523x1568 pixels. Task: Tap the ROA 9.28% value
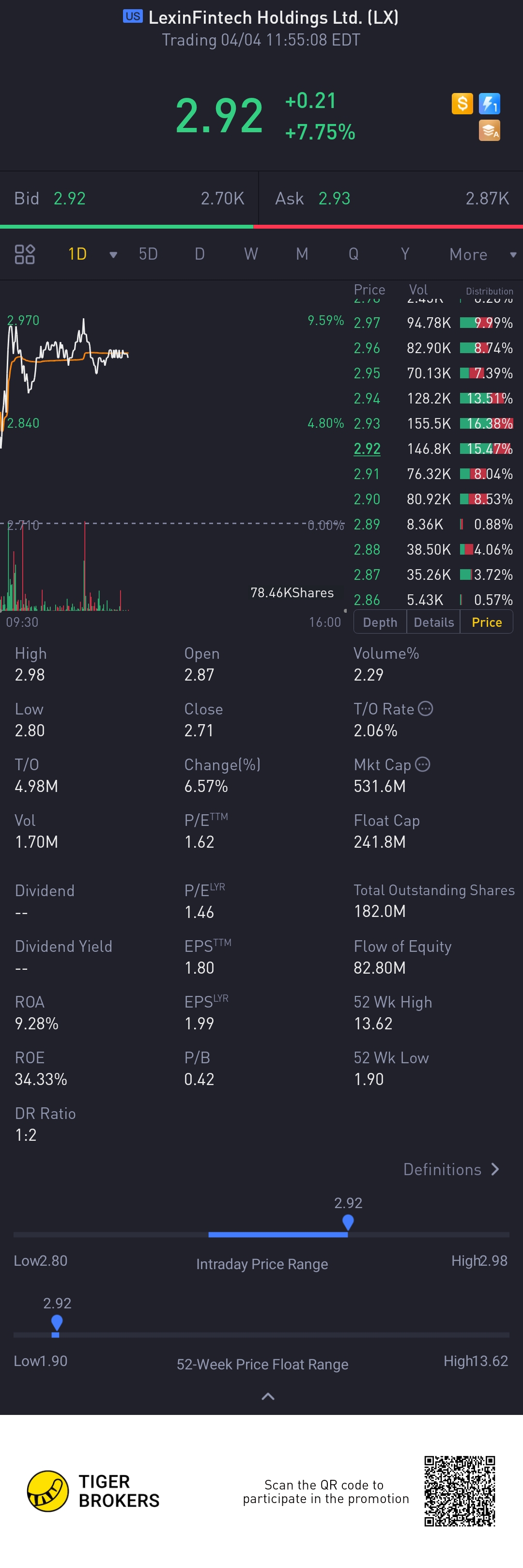pos(36,1023)
